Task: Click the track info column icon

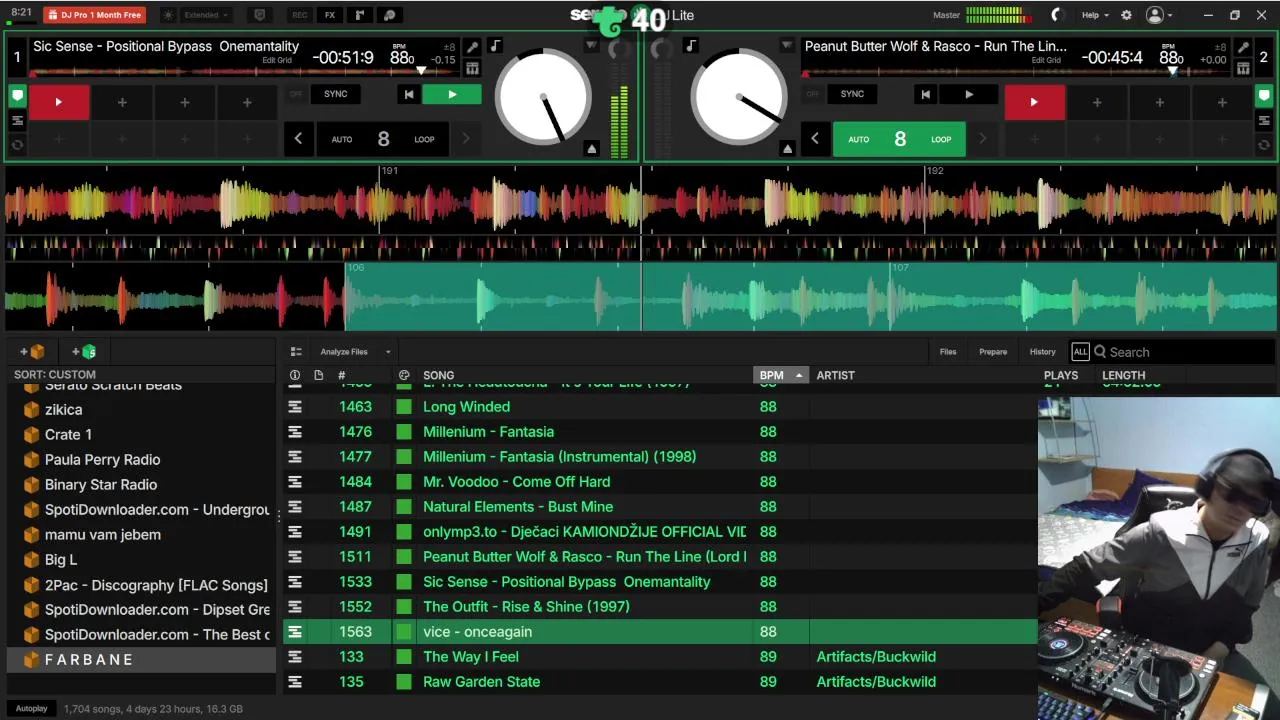Action: pyautogui.click(x=294, y=376)
